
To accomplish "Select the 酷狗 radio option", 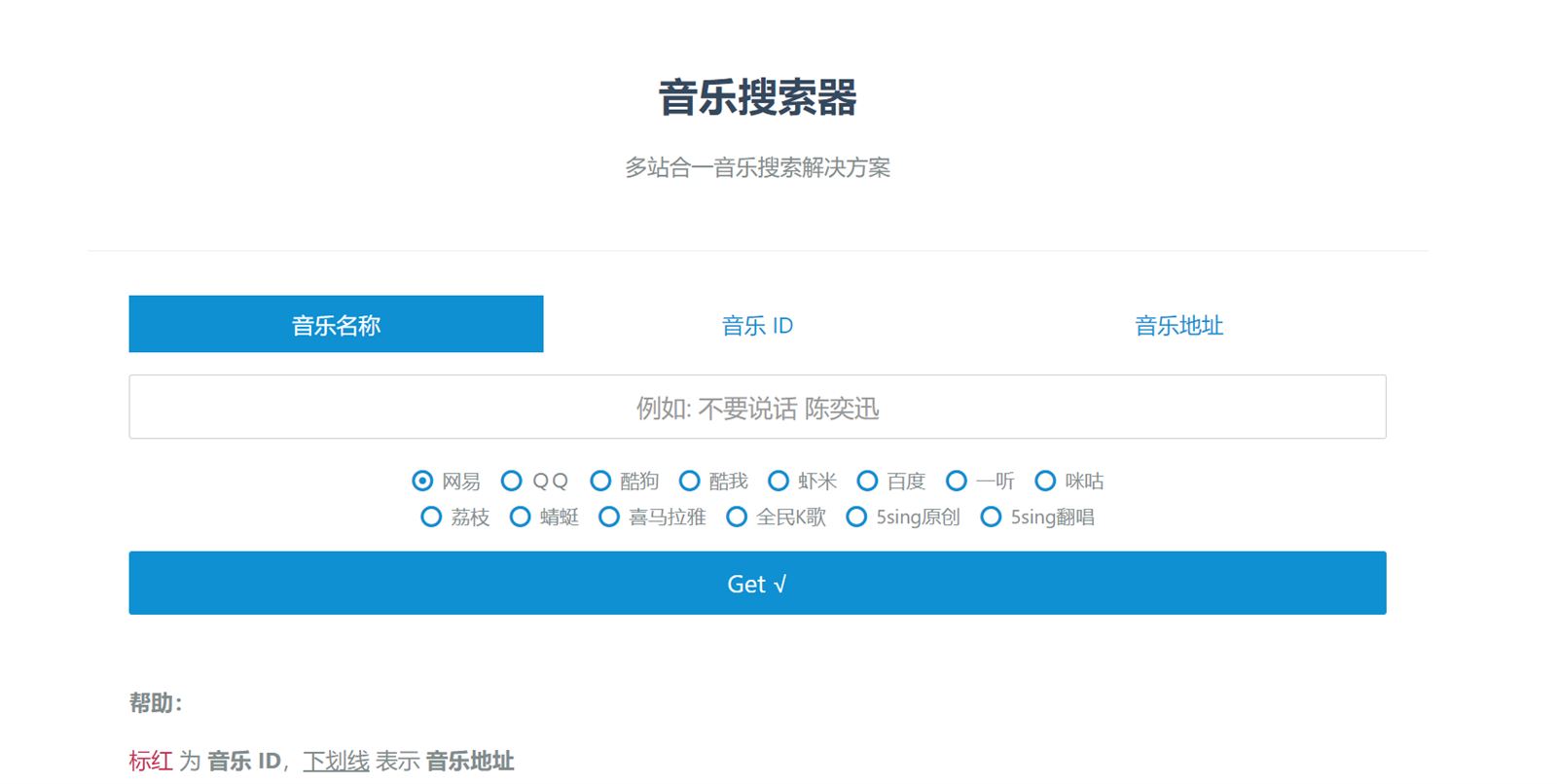I will (x=600, y=481).
